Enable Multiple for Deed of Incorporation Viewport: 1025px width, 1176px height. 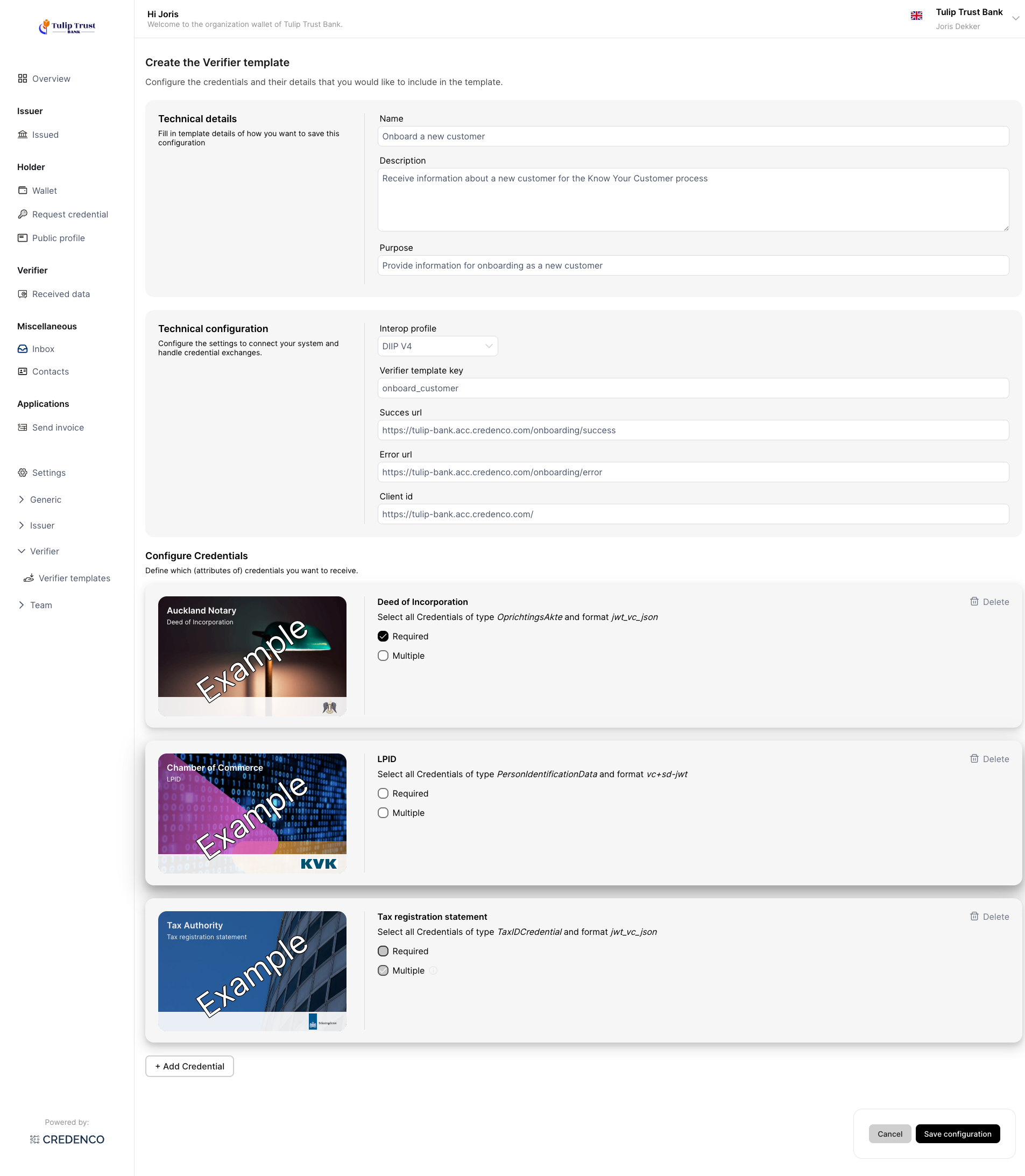coord(383,655)
